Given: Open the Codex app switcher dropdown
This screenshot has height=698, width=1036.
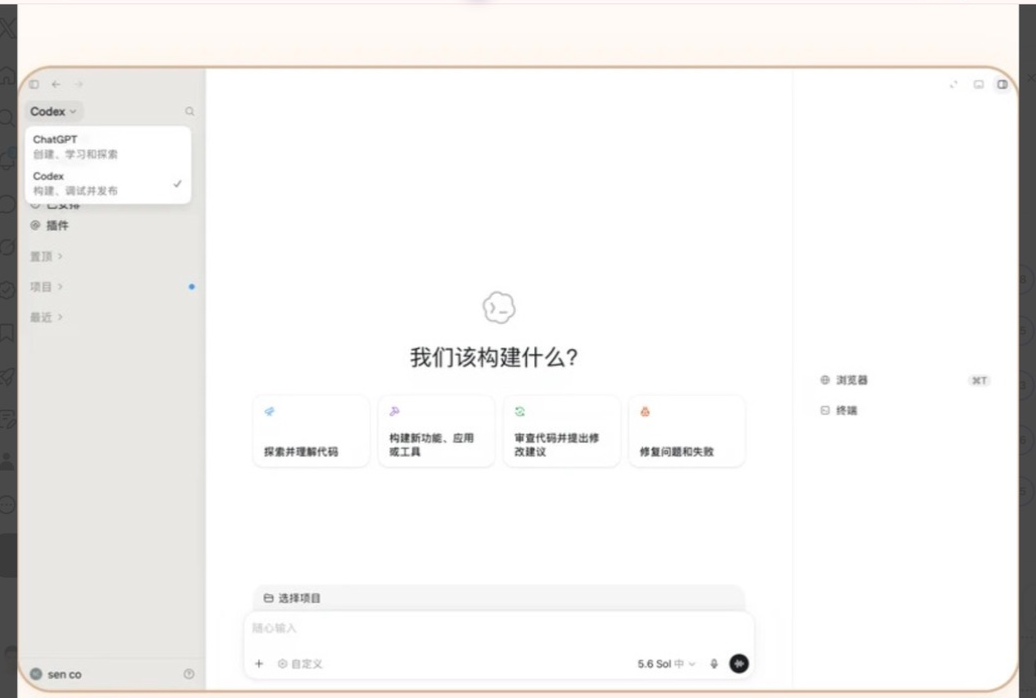Looking at the screenshot, I should pyautogui.click(x=53, y=112).
